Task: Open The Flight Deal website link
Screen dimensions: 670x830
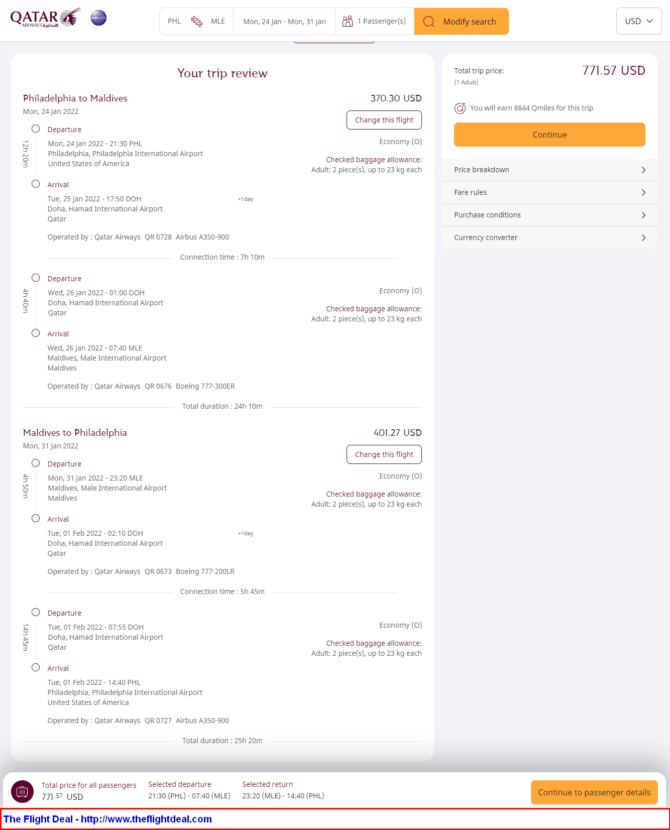Action: click(x=107, y=819)
